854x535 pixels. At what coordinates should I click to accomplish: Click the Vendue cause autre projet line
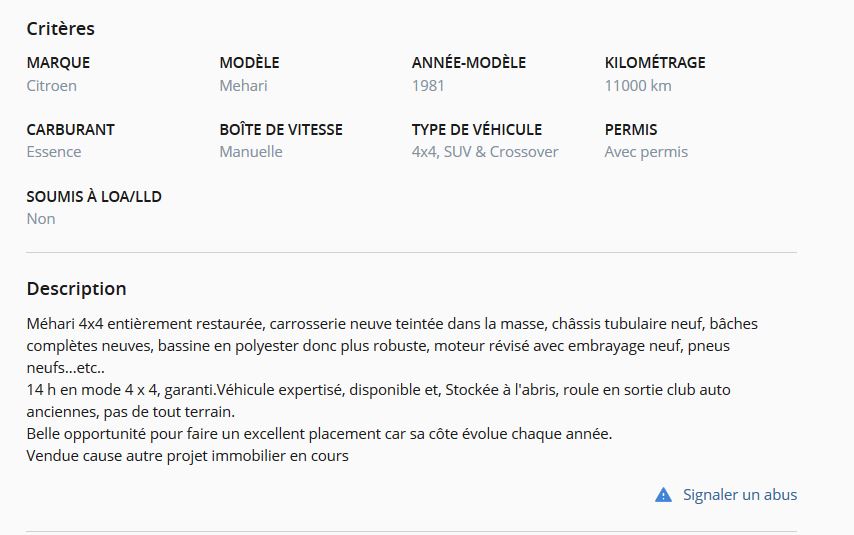tap(187, 455)
